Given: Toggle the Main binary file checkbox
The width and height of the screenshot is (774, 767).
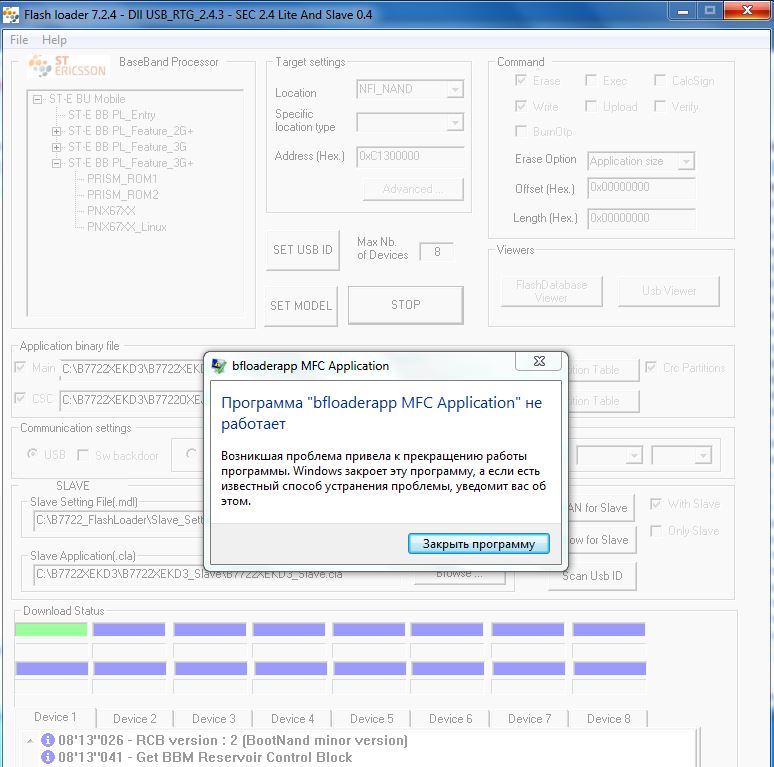Looking at the screenshot, I should coord(20,367).
